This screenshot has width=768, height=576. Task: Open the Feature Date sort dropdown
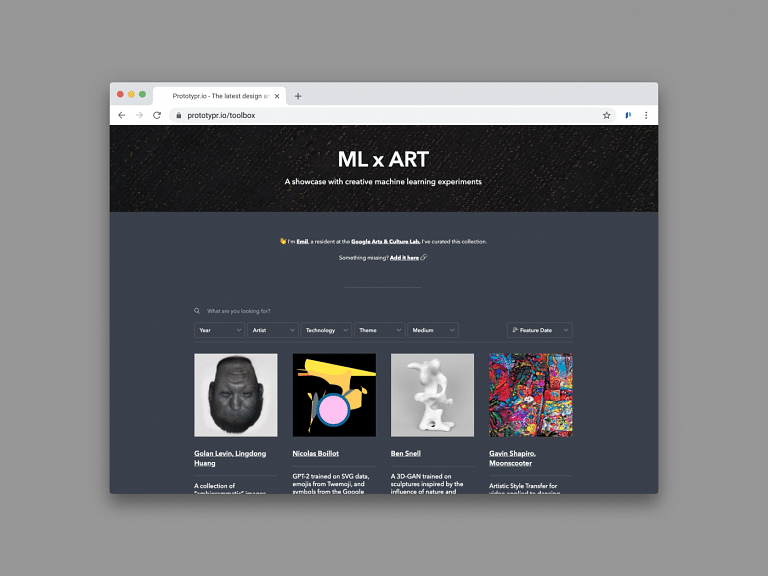pos(540,330)
